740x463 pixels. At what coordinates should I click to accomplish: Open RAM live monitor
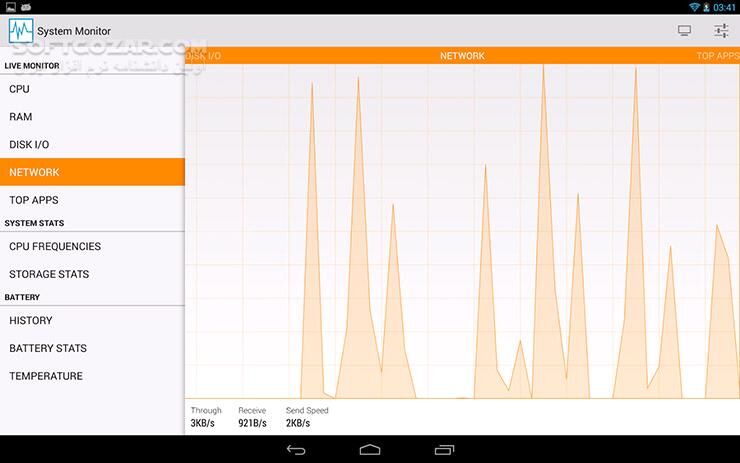click(x=92, y=117)
